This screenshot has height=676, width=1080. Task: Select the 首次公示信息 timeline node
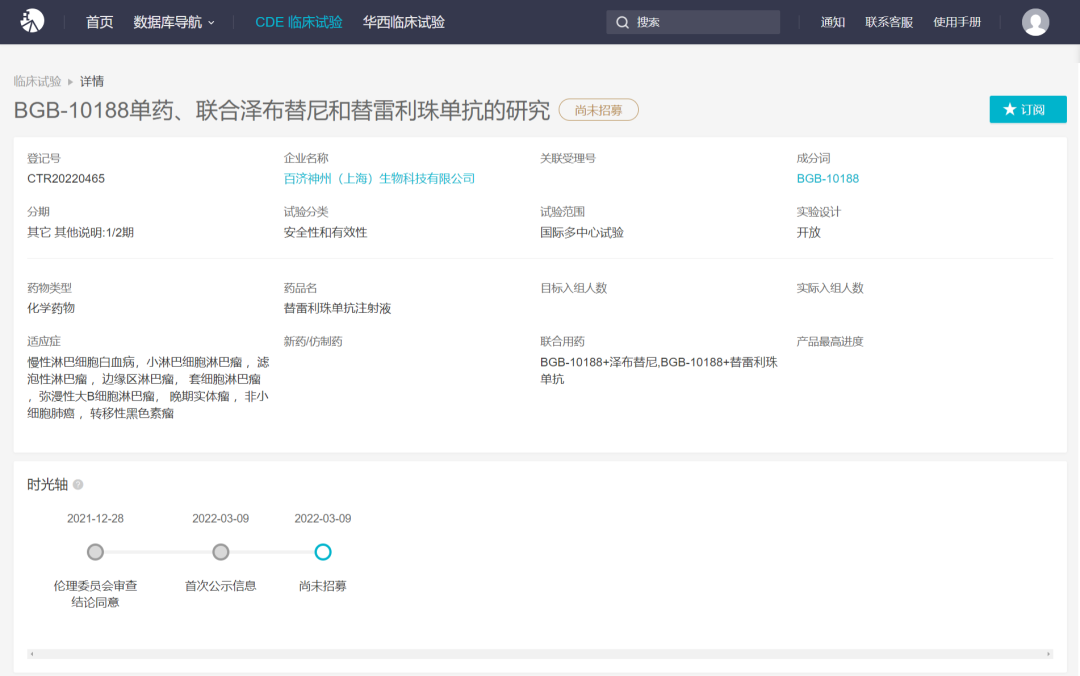pyautogui.click(x=220, y=552)
